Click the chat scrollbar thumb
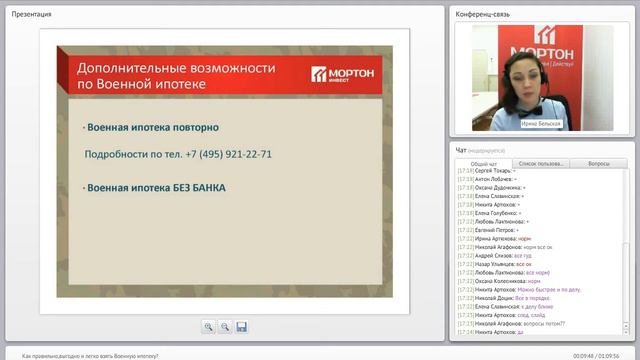Screen dimensions: 640x360 (x=626, y=282)
